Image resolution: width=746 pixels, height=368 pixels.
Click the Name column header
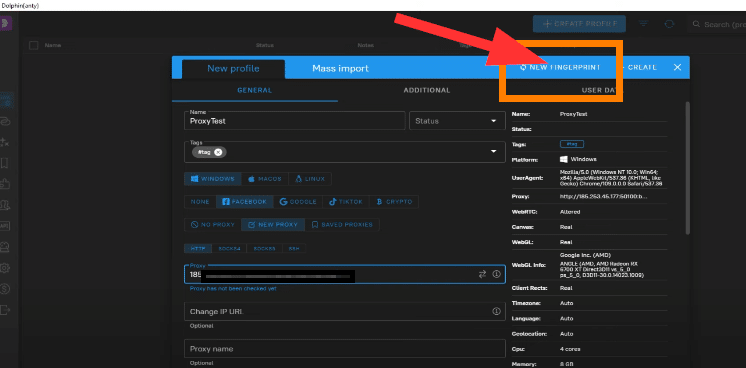pyautogui.click(x=53, y=45)
